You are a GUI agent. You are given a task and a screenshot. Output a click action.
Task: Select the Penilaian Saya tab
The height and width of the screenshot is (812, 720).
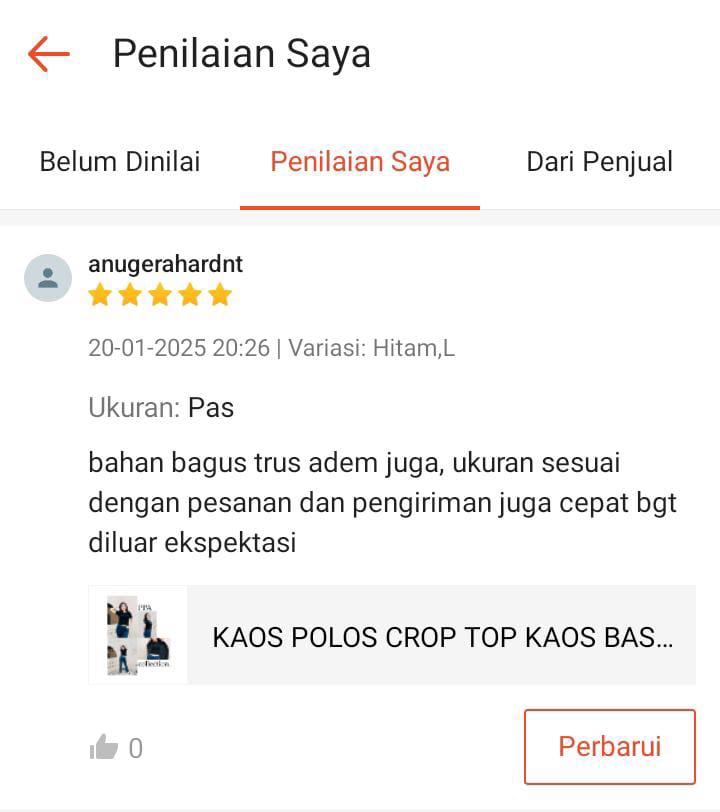[360, 162]
